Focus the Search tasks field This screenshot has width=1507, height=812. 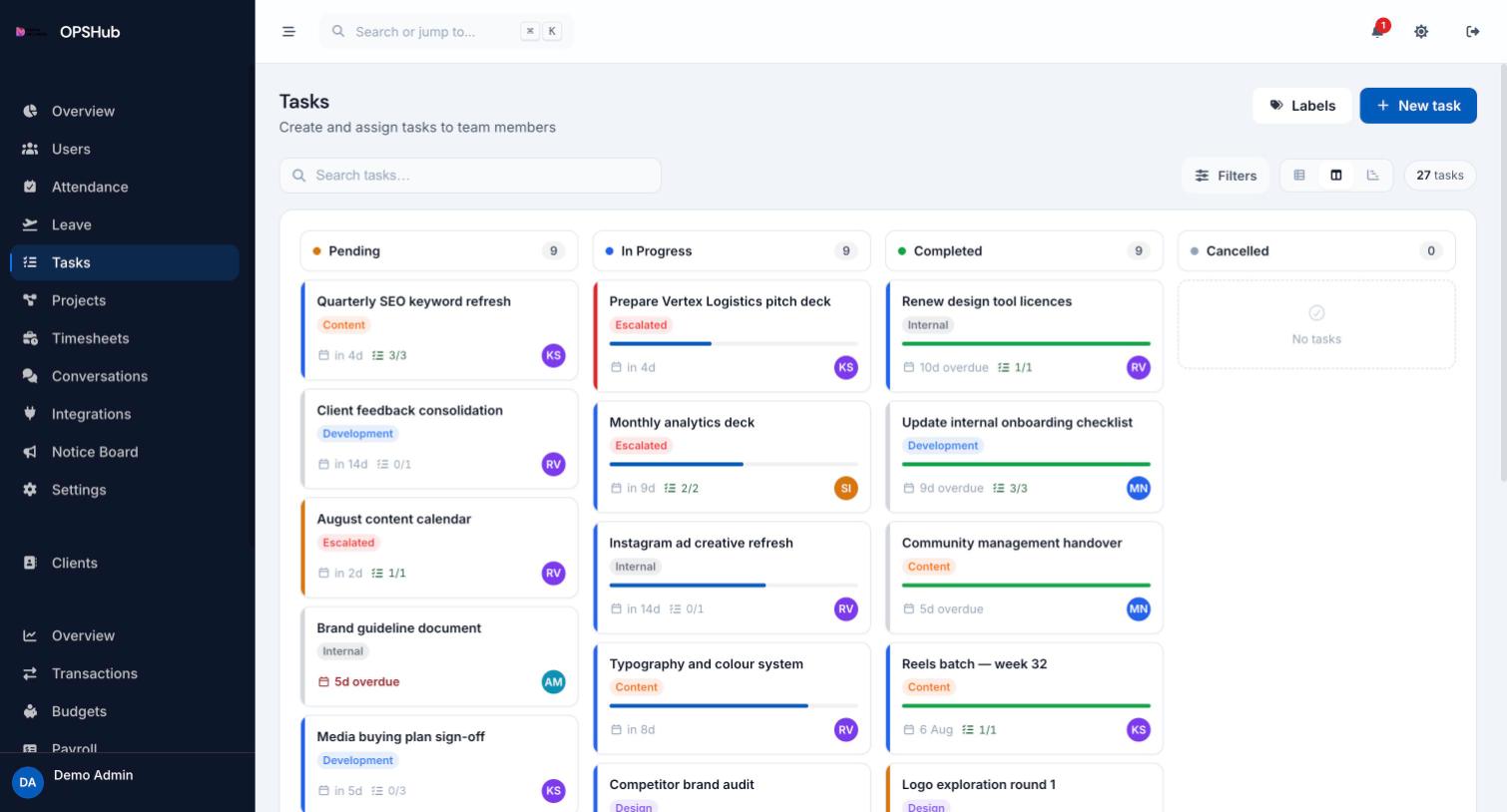(x=470, y=176)
